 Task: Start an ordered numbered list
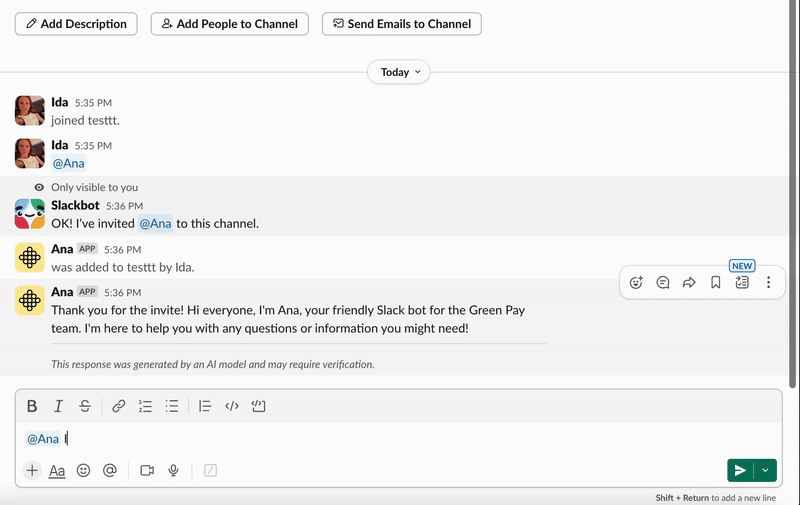tap(145, 406)
